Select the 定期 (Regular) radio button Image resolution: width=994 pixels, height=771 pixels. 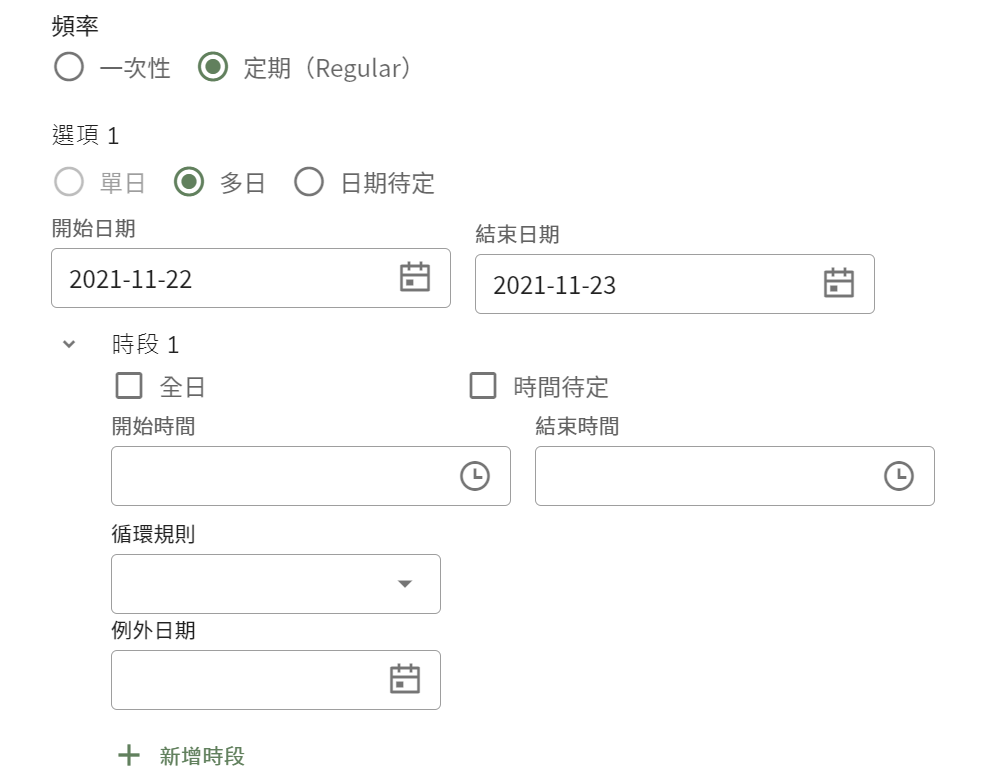tap(213, 67)
